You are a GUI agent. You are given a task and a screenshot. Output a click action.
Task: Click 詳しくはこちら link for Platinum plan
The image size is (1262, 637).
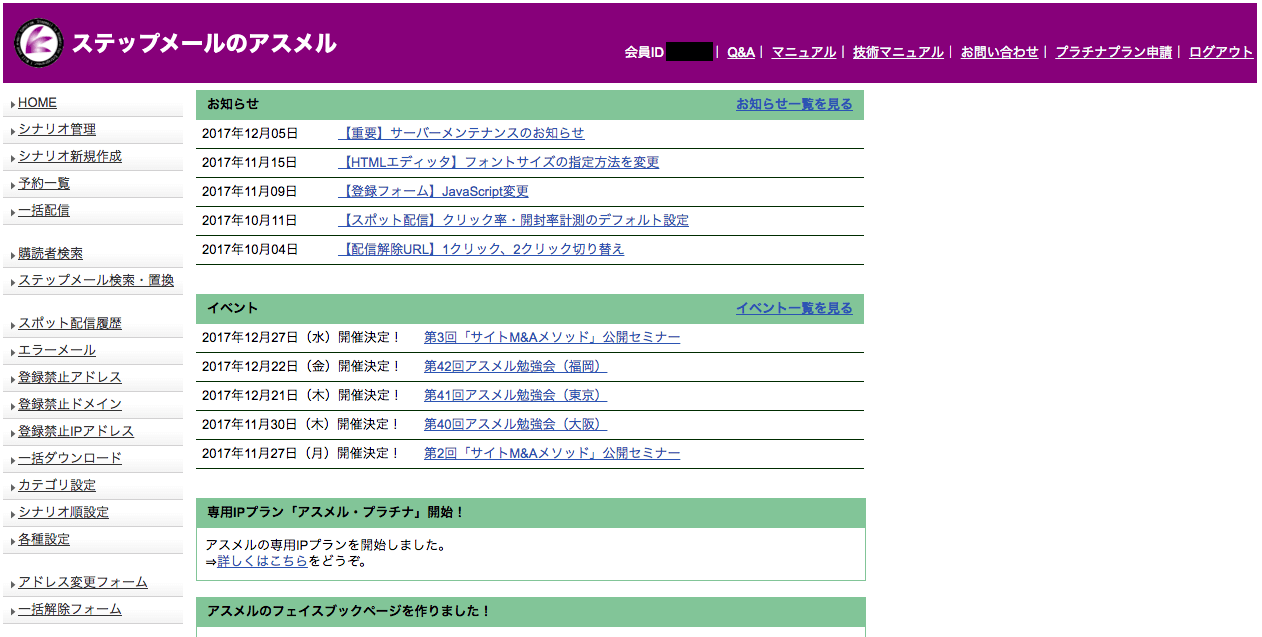pyautogui.click(x=262, y=561)
